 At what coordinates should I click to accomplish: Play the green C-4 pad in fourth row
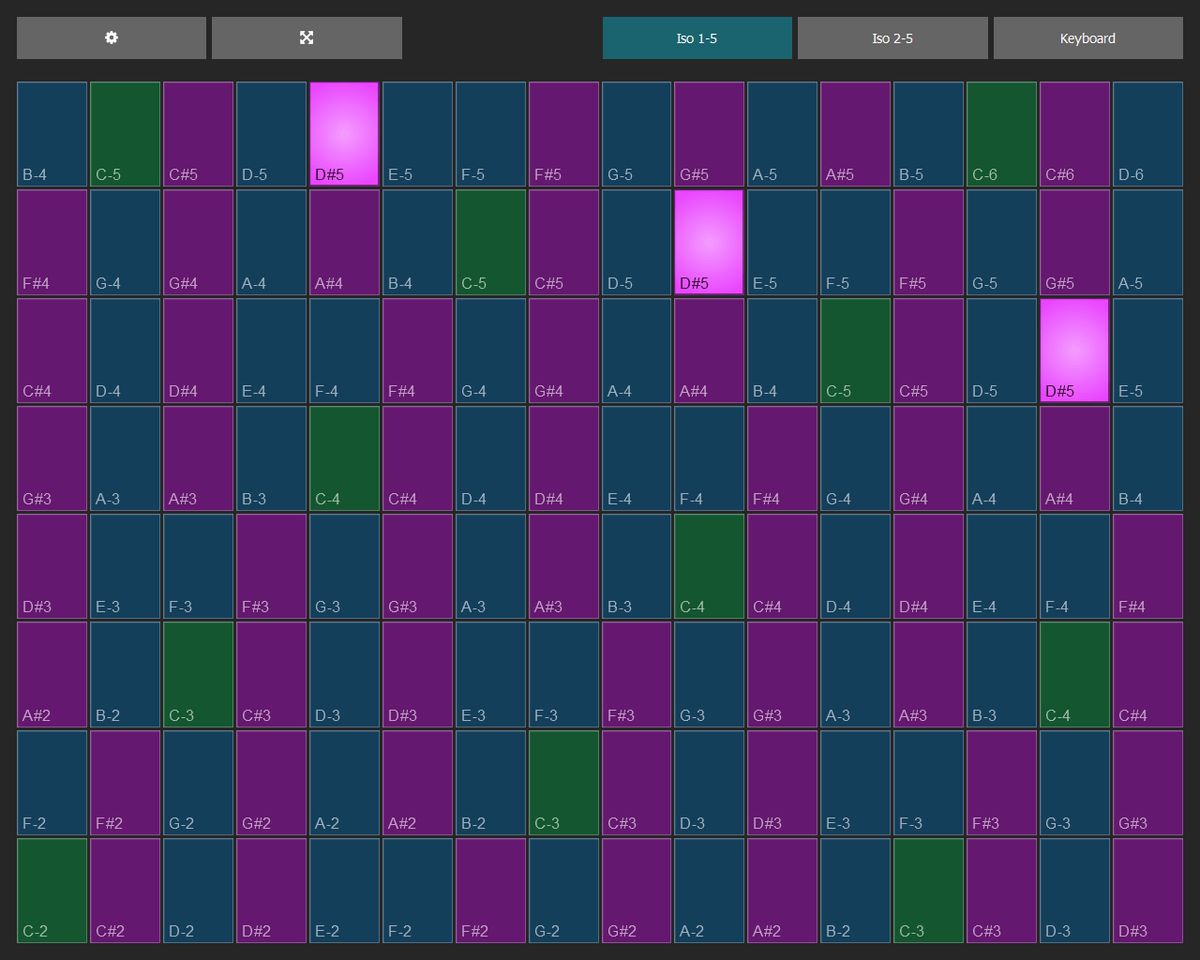pos(343,456)
